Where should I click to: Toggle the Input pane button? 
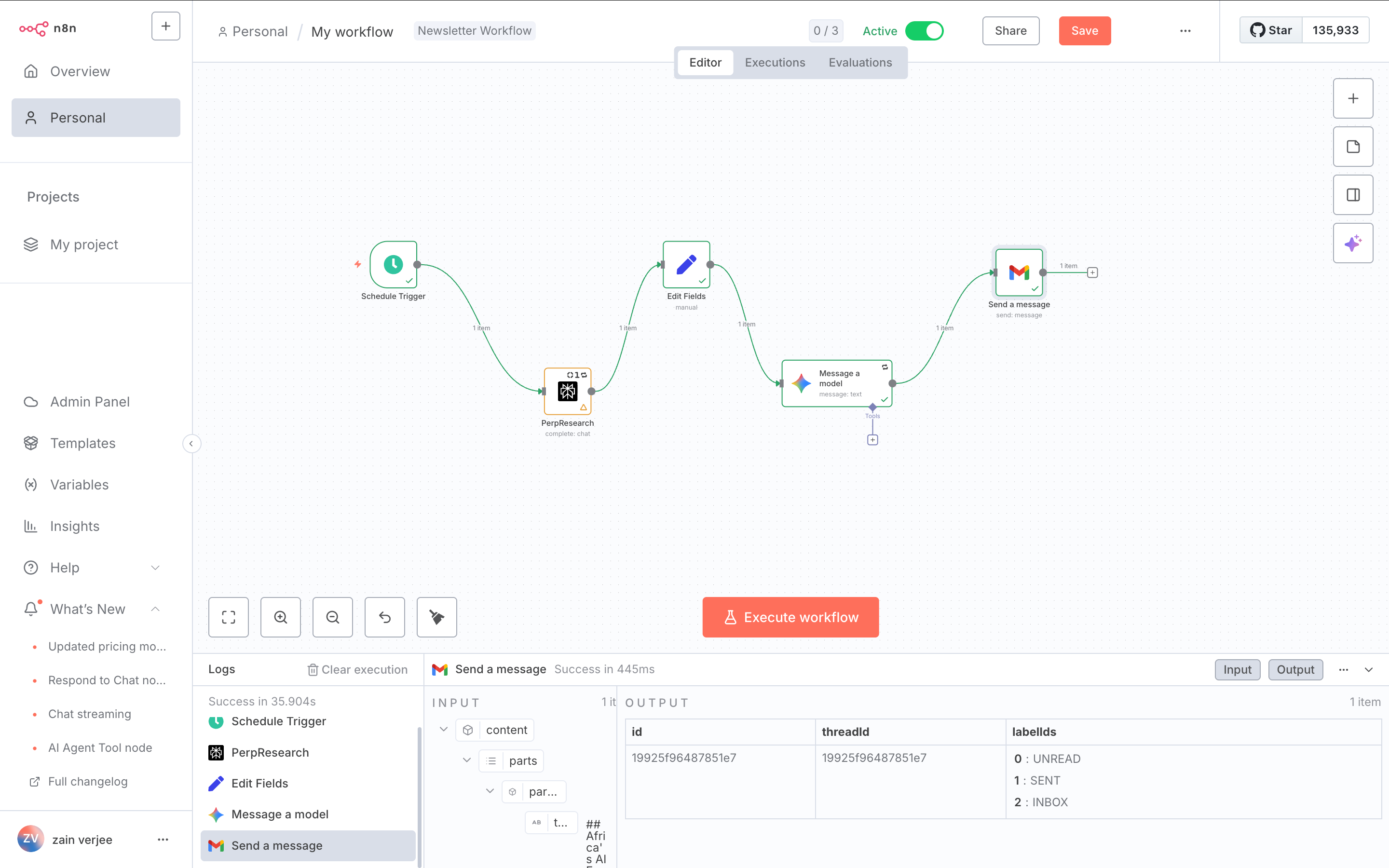click(x=1237, y=669)
